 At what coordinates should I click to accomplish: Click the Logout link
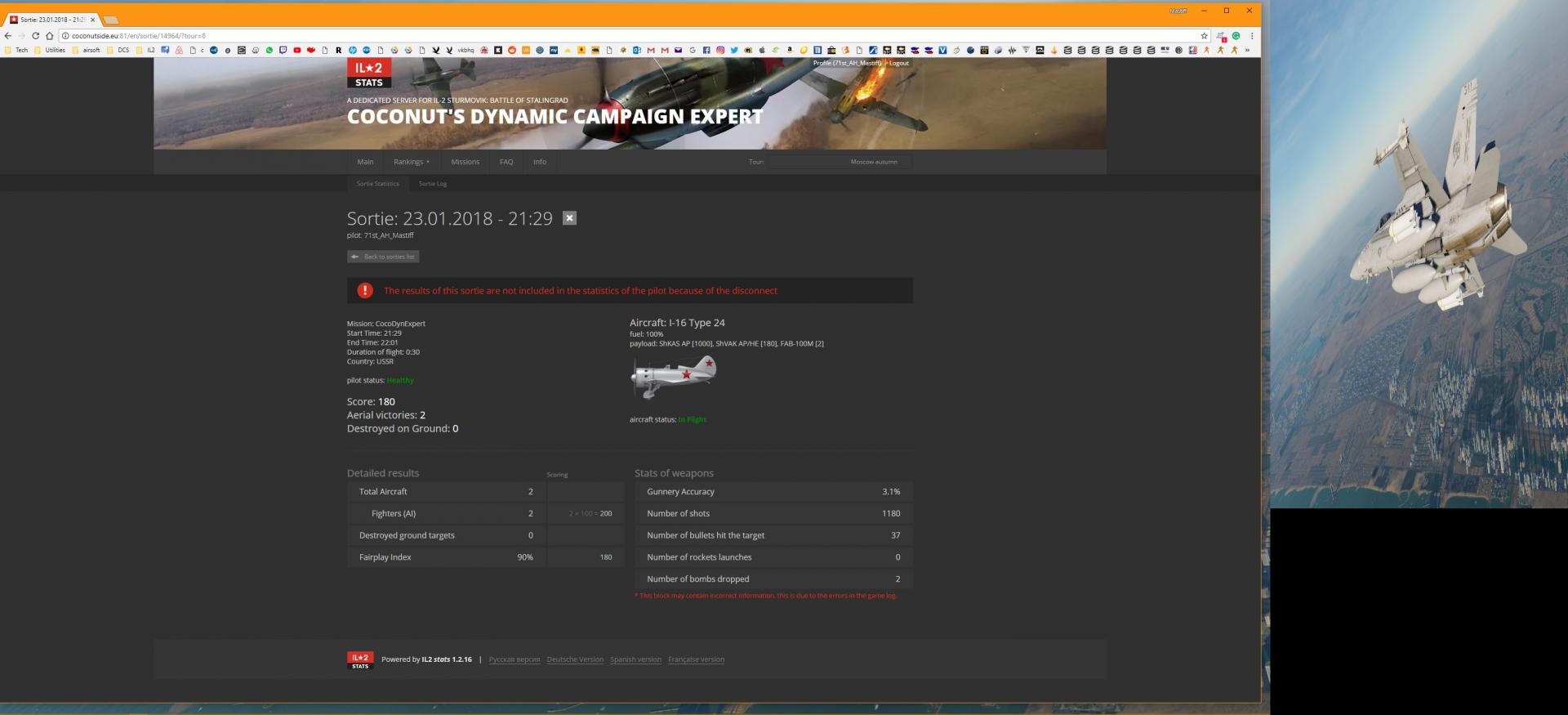[x=898, y=63]
